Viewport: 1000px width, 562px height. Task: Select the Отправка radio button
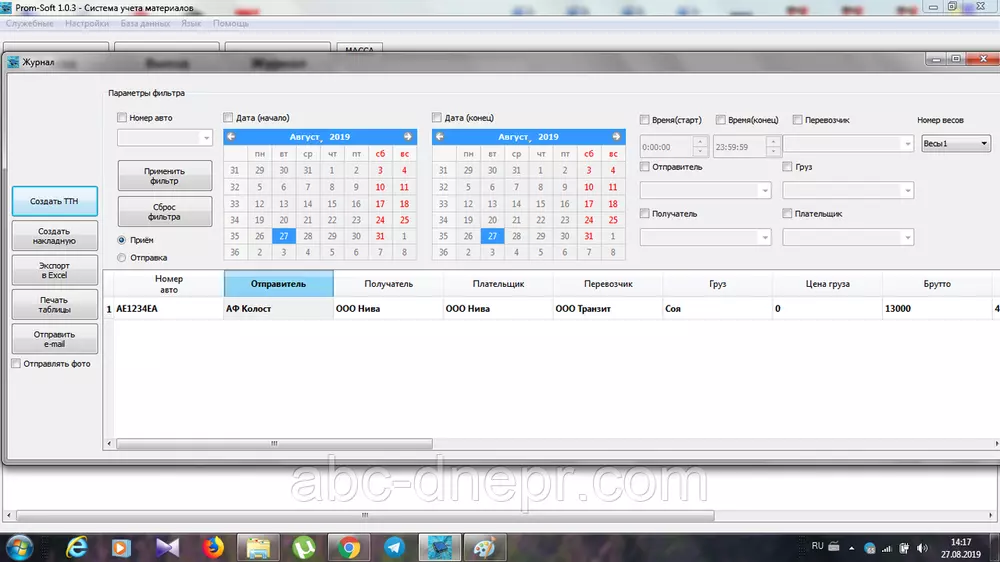tap(123, 258)
